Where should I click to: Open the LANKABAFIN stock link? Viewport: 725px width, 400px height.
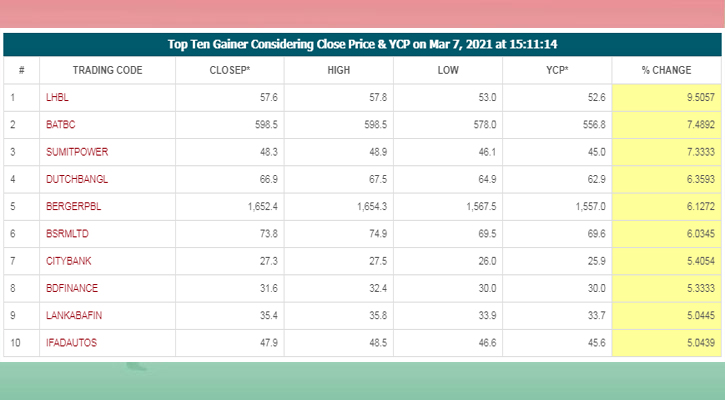73,315
